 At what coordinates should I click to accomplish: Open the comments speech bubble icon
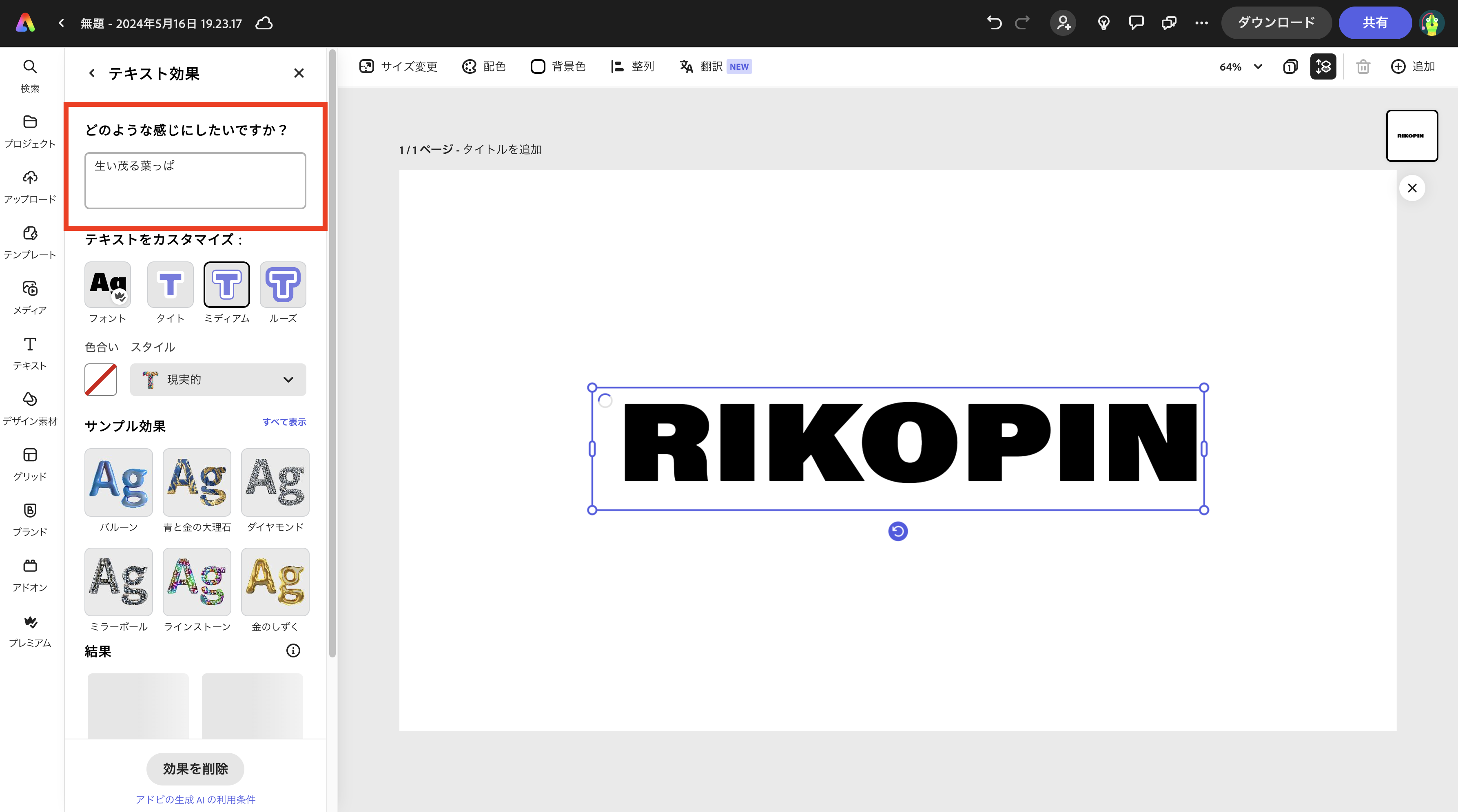(x=1136, y=22)
